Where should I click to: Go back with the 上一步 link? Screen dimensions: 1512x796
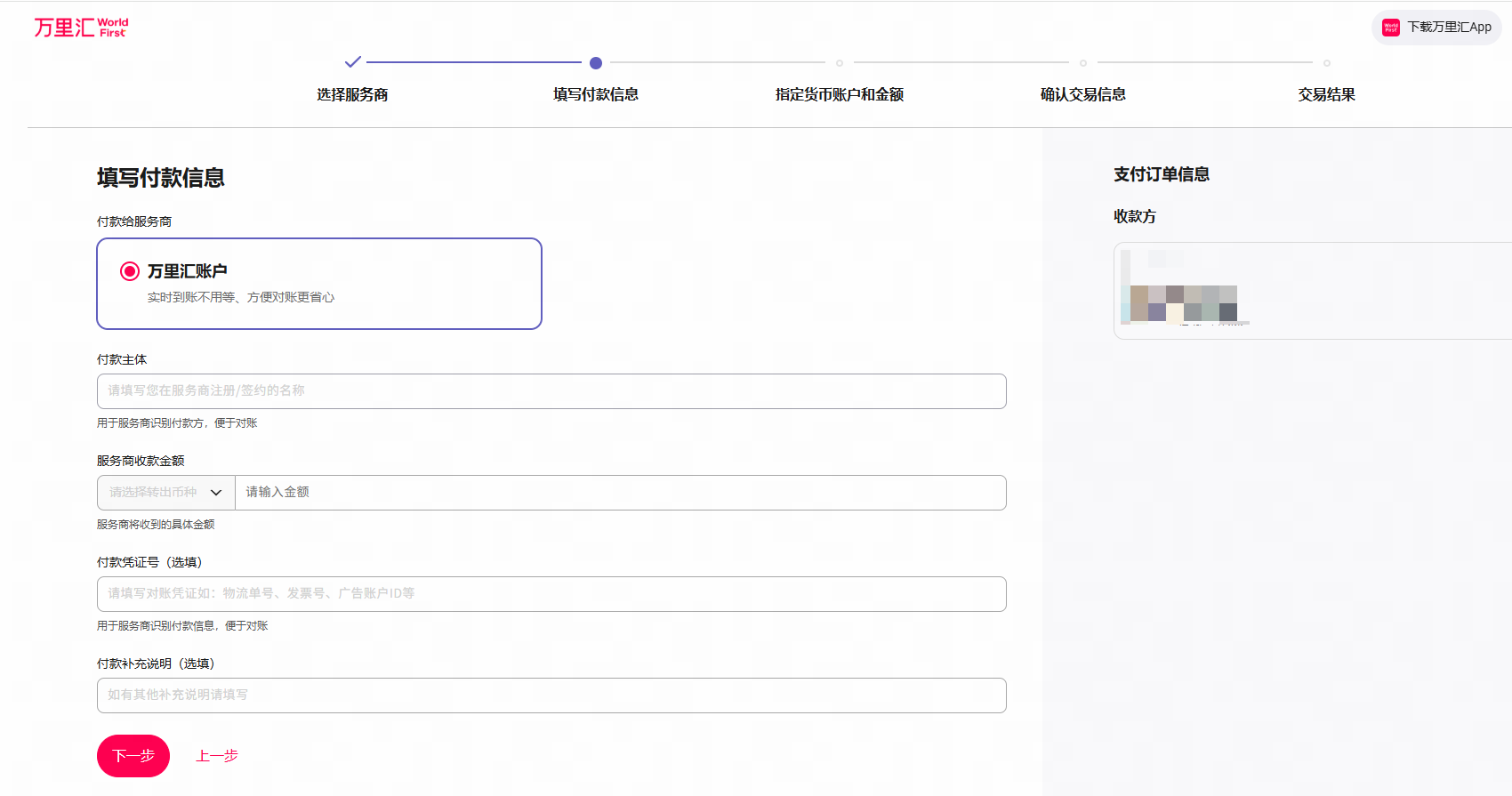click(217, 756)
